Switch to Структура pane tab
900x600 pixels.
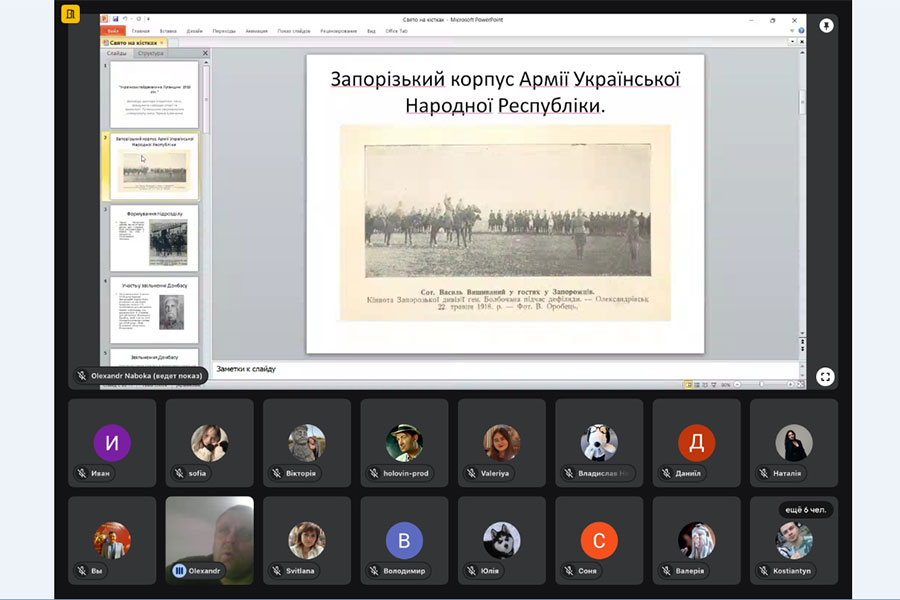[x=151, y=53]
